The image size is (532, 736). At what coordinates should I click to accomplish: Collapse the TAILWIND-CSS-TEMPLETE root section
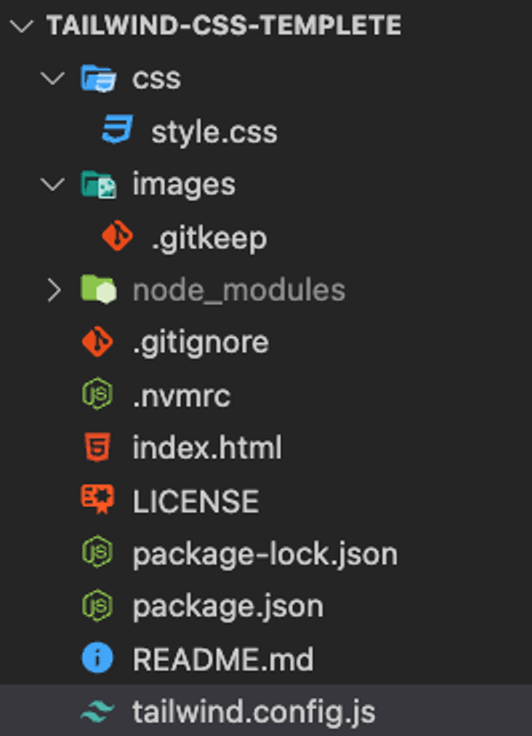pyautogui.click(x=22, y=25)
